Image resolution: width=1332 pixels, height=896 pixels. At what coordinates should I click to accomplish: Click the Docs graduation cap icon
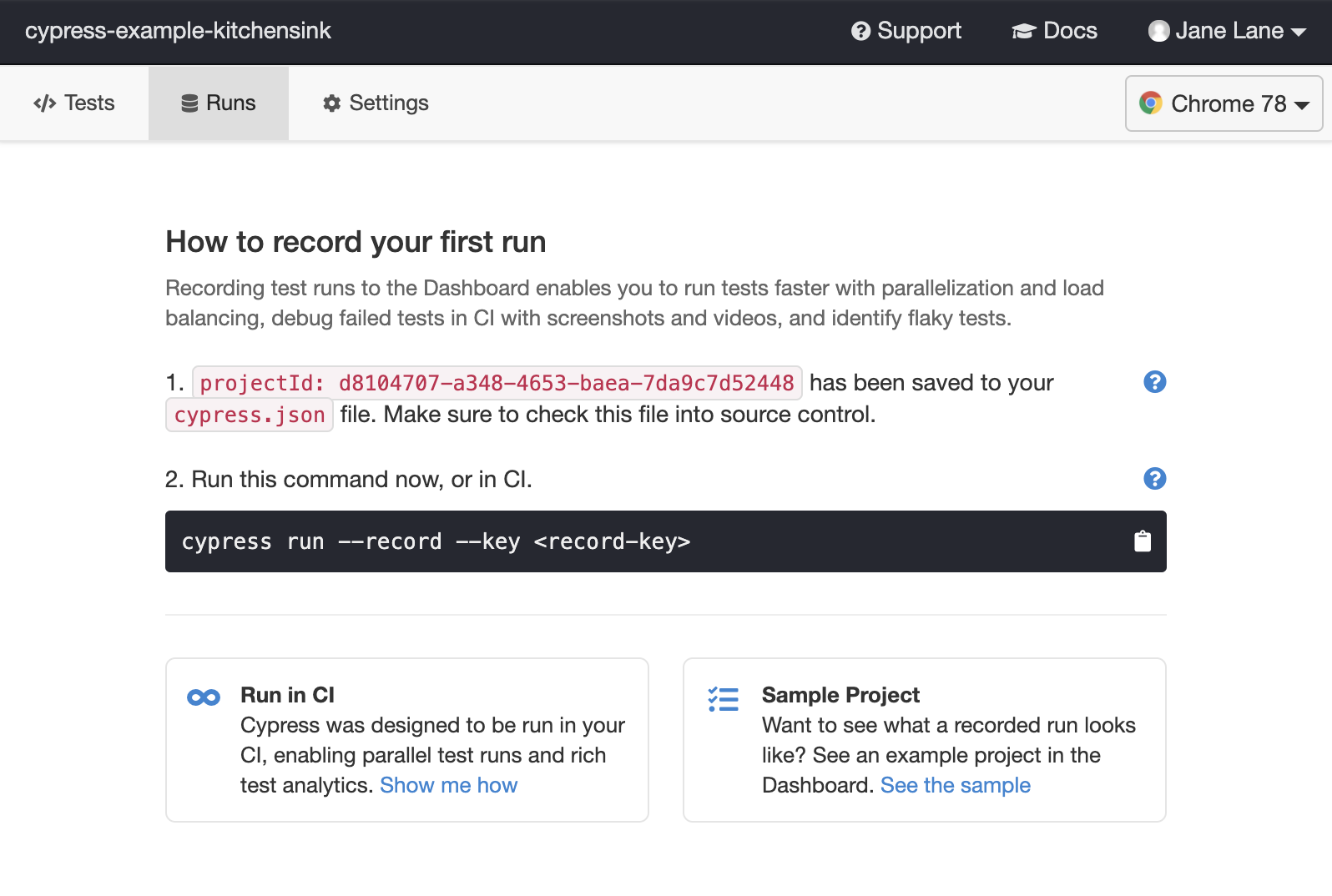click(x=1023, y=31)
